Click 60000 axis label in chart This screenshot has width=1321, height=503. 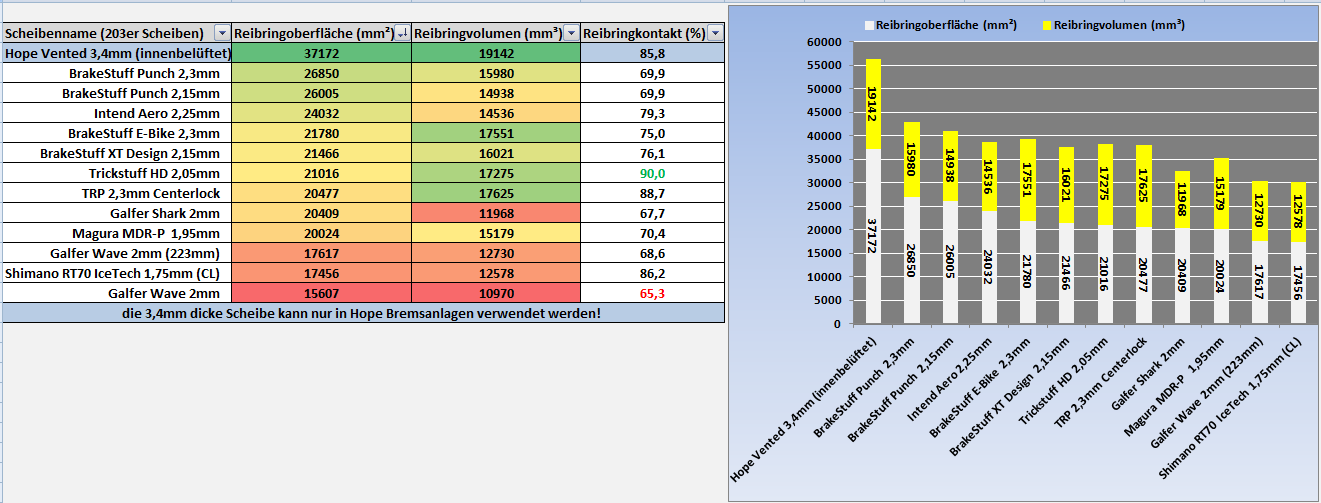pyautogui.click(x=824, y=42)
